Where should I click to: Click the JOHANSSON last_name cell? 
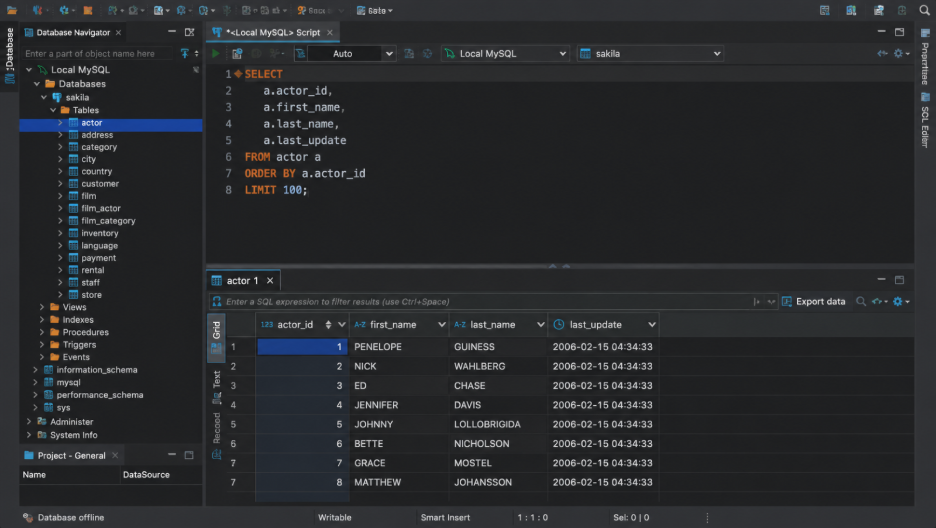click(x=498, y=482)
